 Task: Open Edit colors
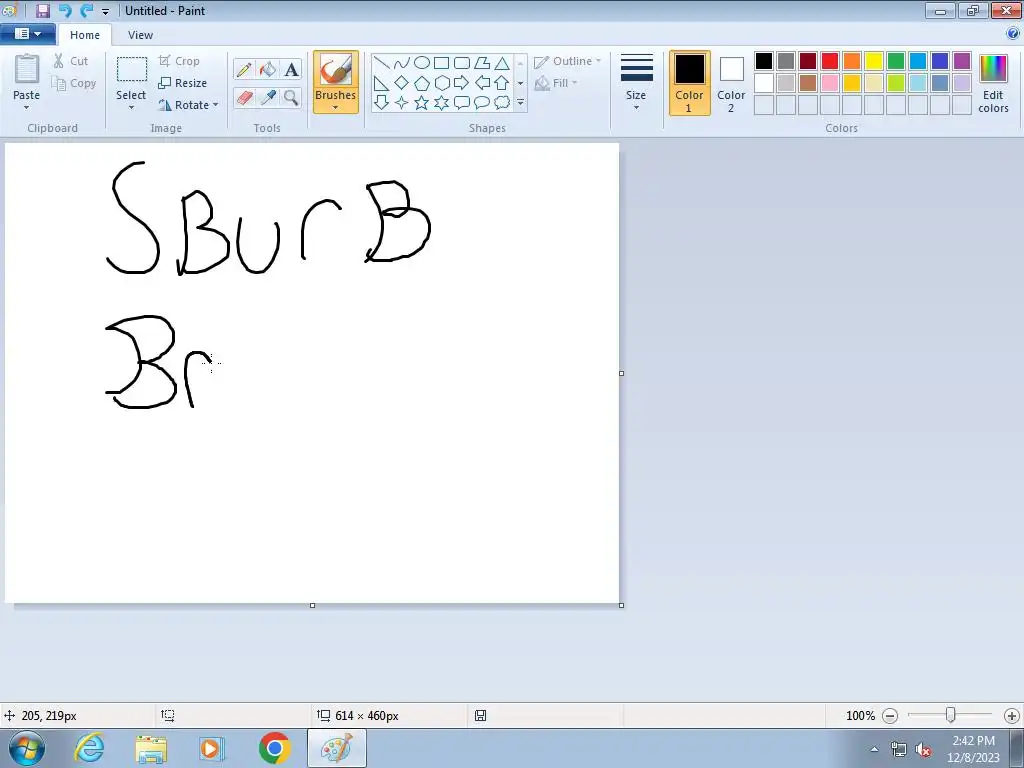(x=993, y=84)
